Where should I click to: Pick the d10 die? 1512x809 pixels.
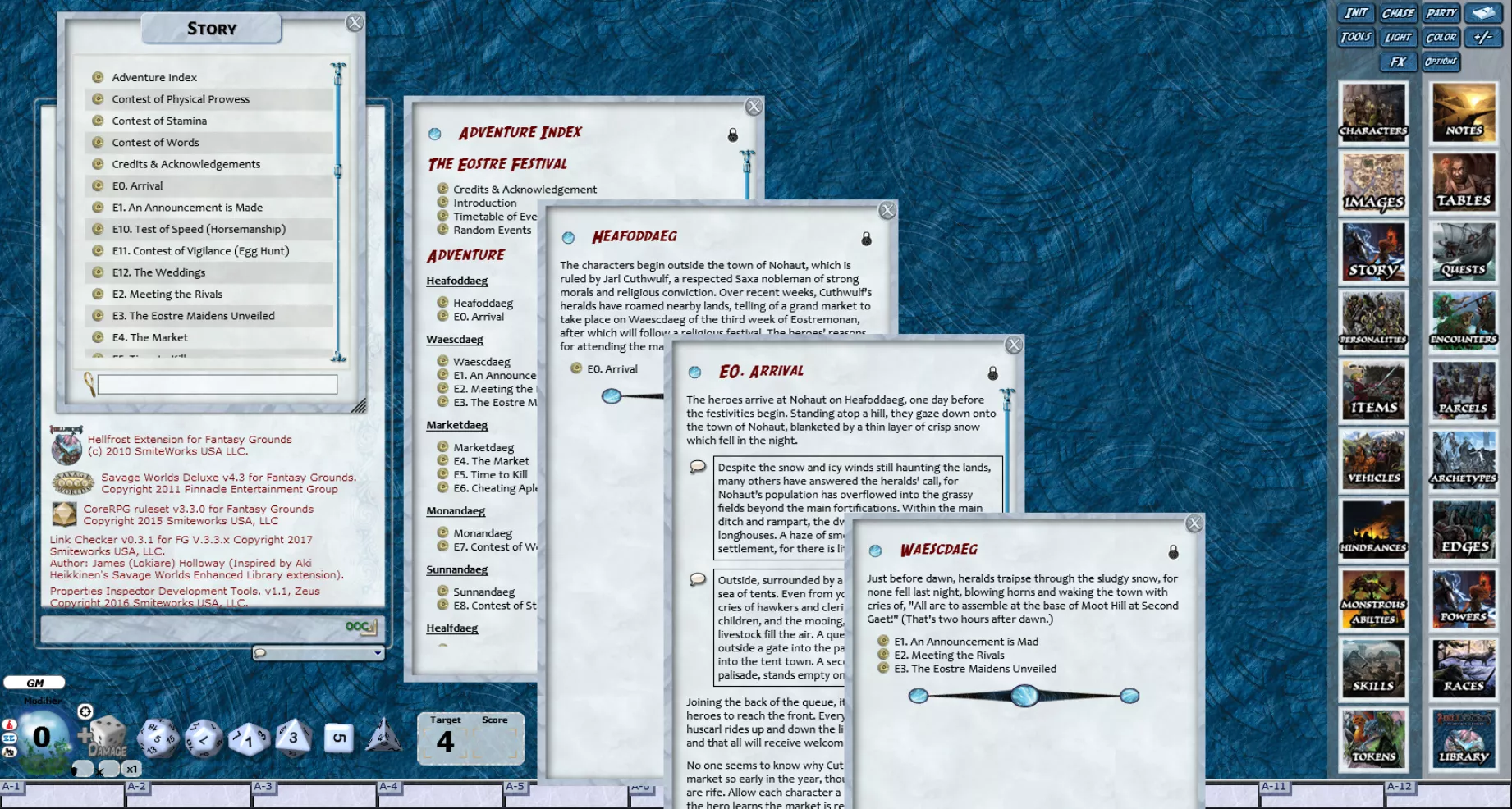coord(249,738)
